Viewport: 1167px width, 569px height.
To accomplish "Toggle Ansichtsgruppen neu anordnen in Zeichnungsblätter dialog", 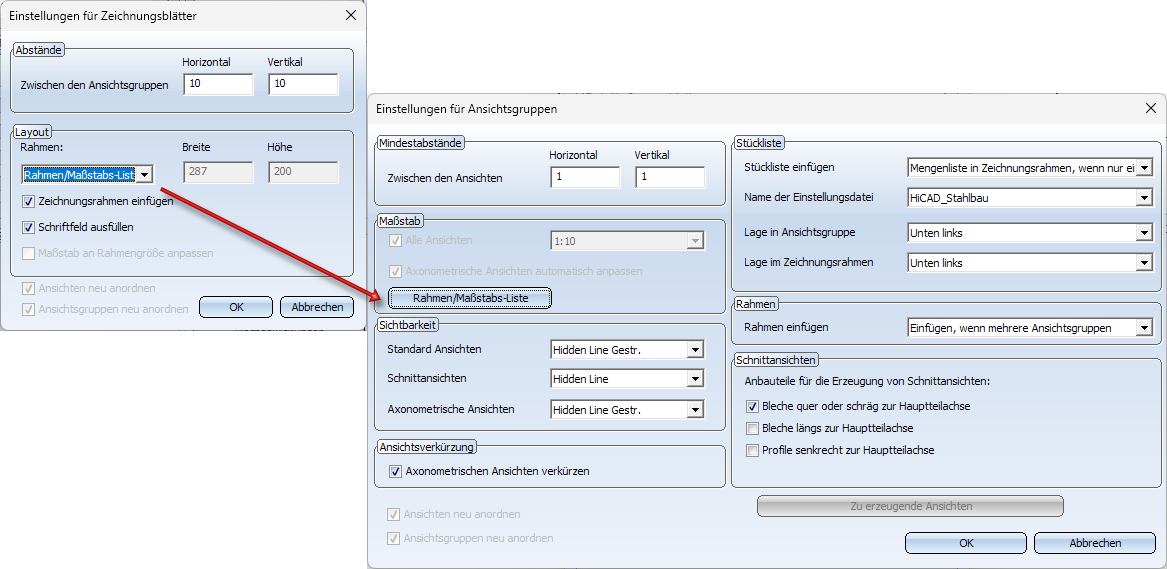I will (x=28, y=309).
